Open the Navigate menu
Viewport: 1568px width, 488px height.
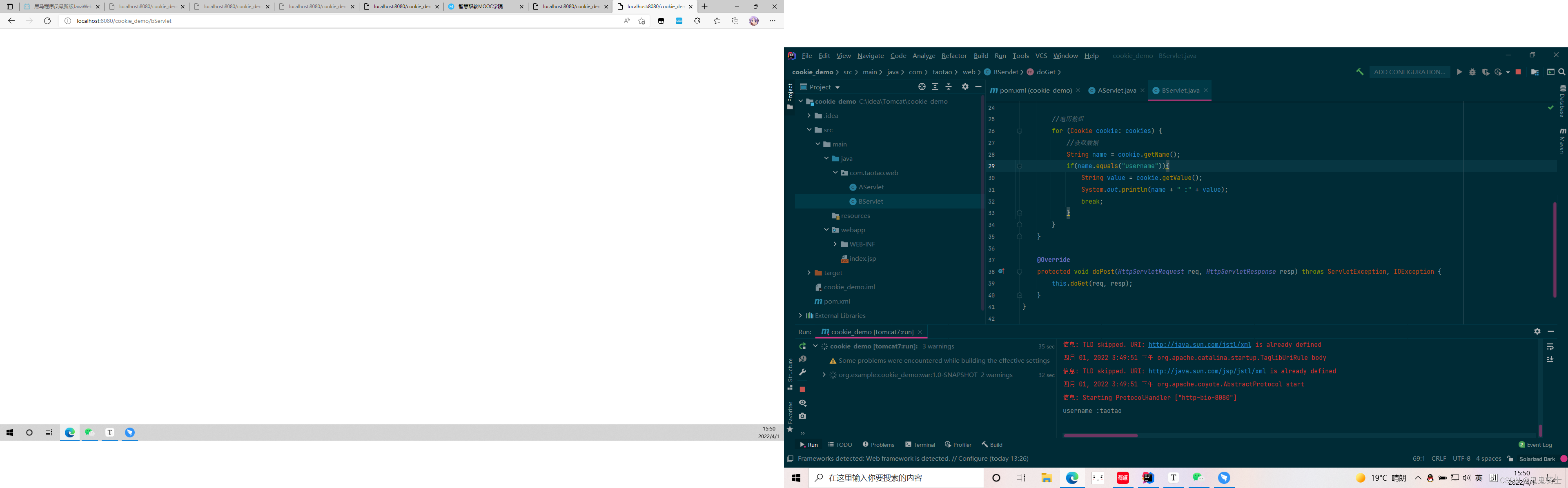(x=871, y=55)
